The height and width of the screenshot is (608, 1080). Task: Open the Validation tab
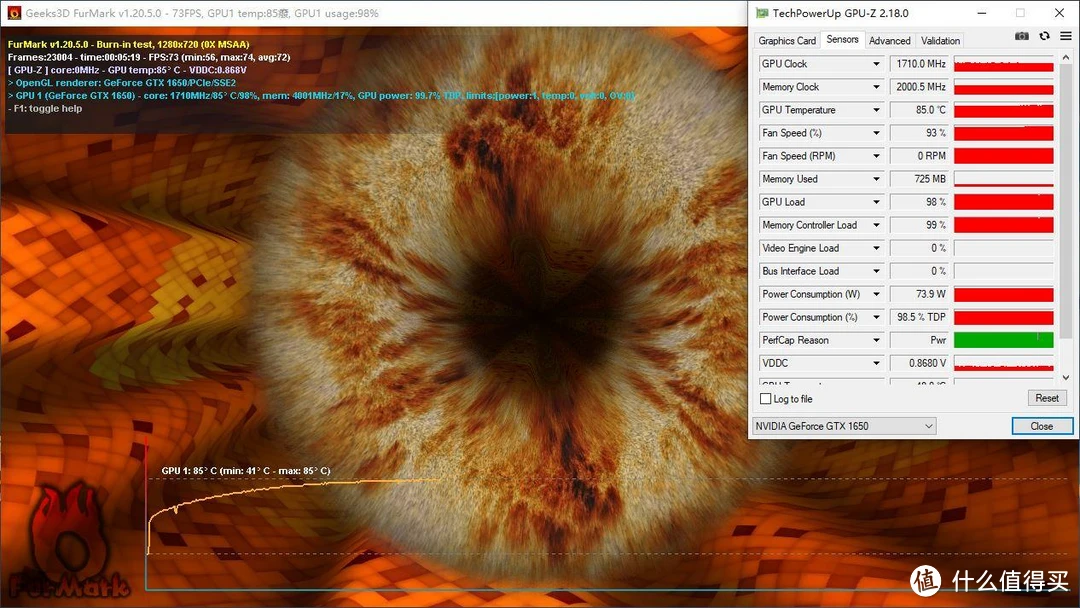pyautogui.click(x=940, y=41)
